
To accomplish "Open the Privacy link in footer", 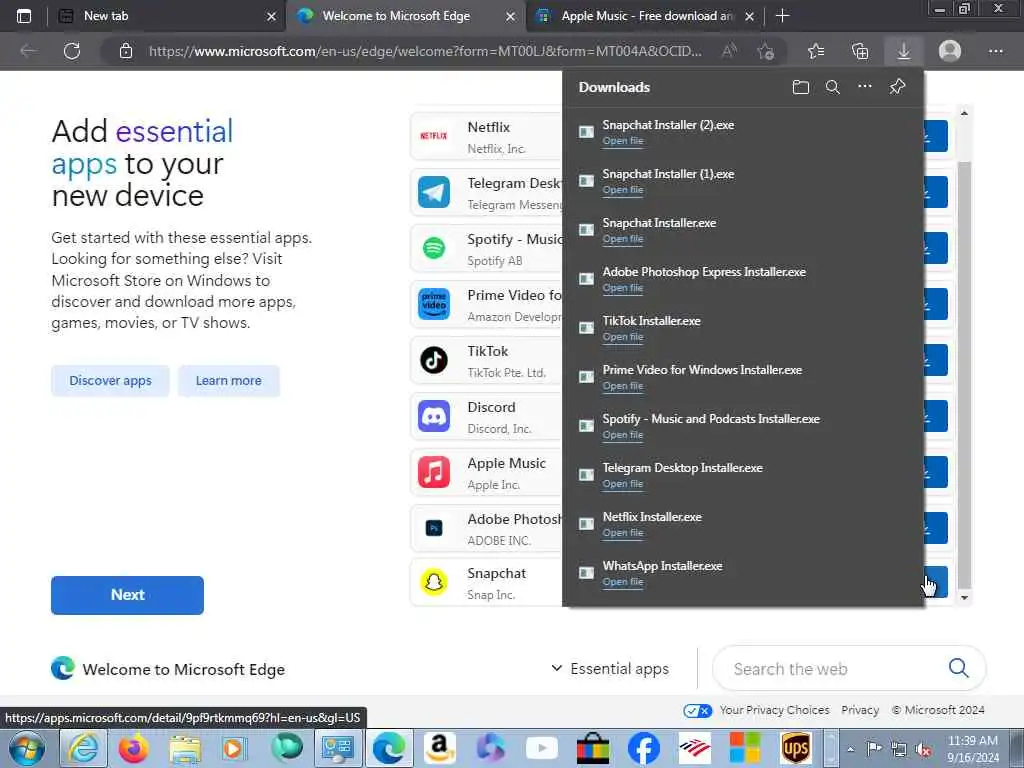I will [859, 710].
